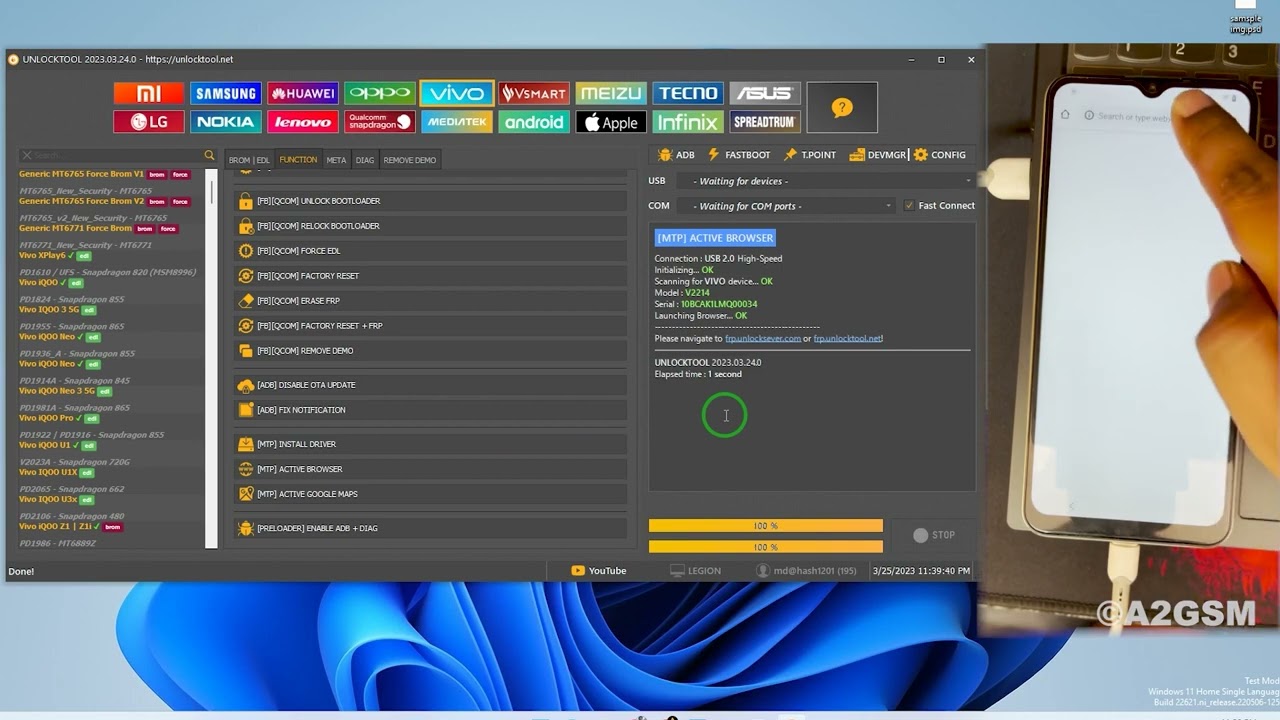Click the model list vertical scrollbar
Image resolution: width=1280 pixels, height=720 pixels.
click(211, 358)
